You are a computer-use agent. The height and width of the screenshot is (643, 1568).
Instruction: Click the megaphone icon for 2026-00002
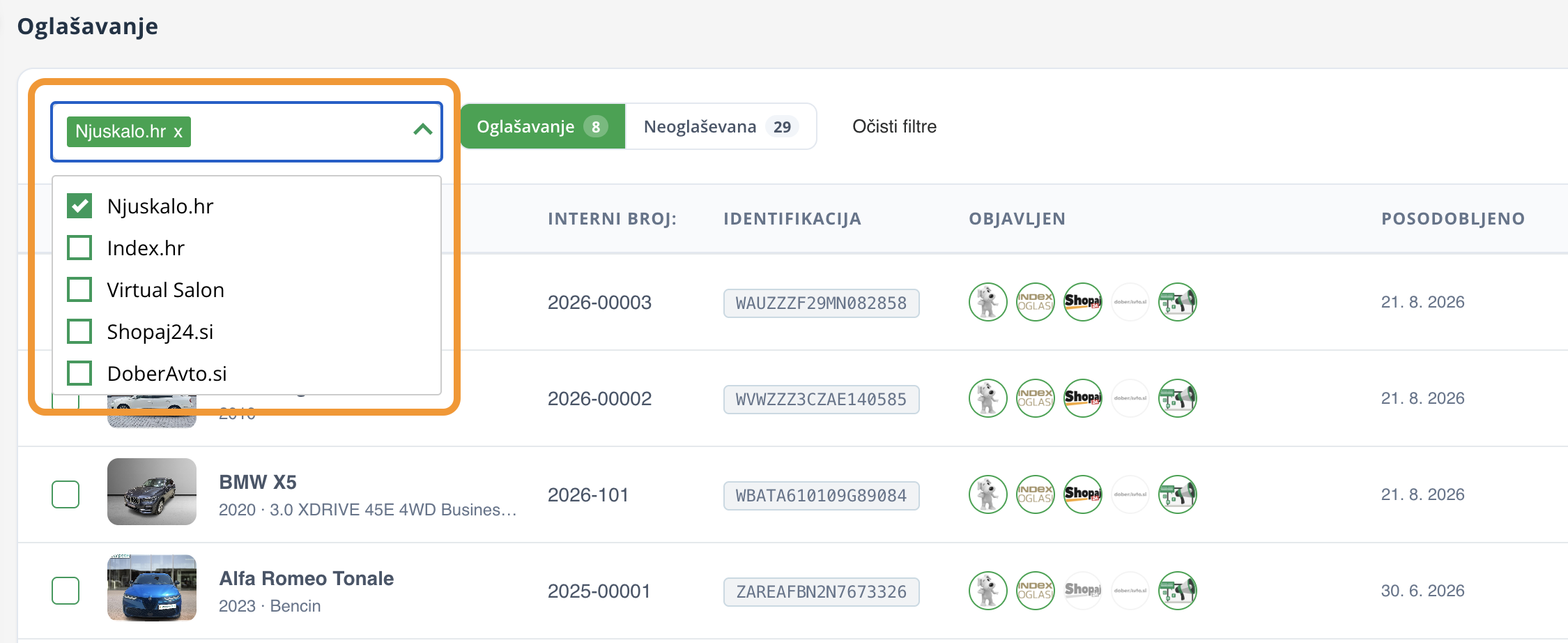click(x=1177, y=398)
